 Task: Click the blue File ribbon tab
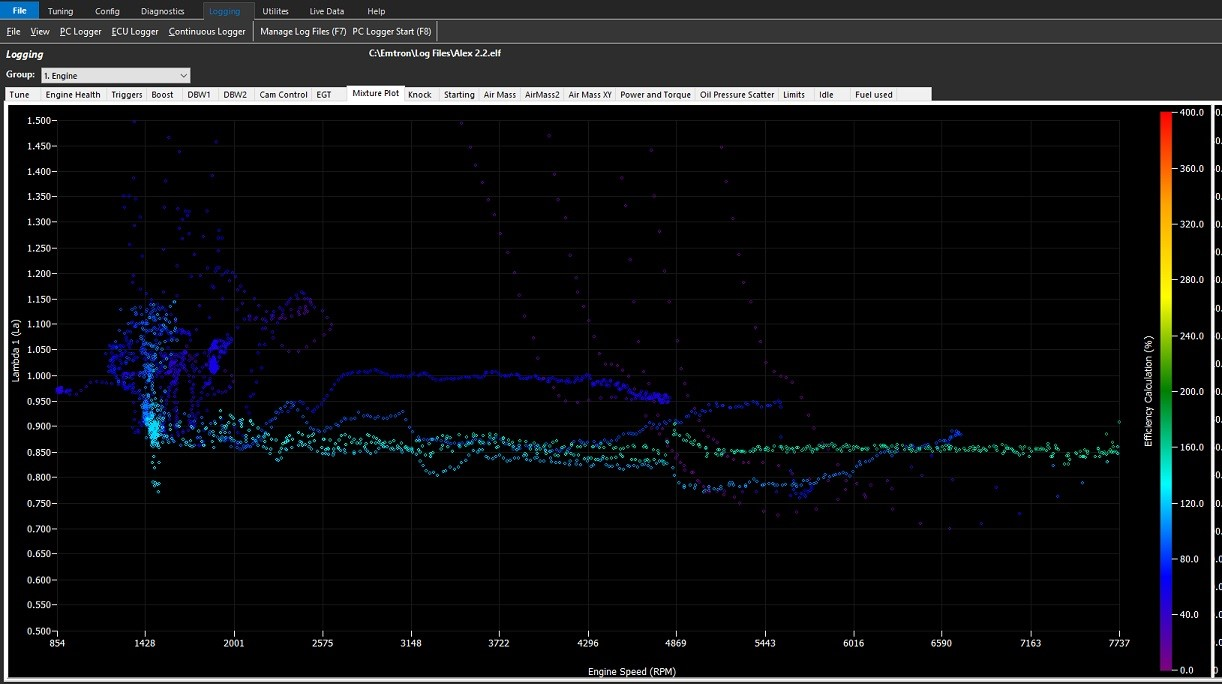[19, 11]
